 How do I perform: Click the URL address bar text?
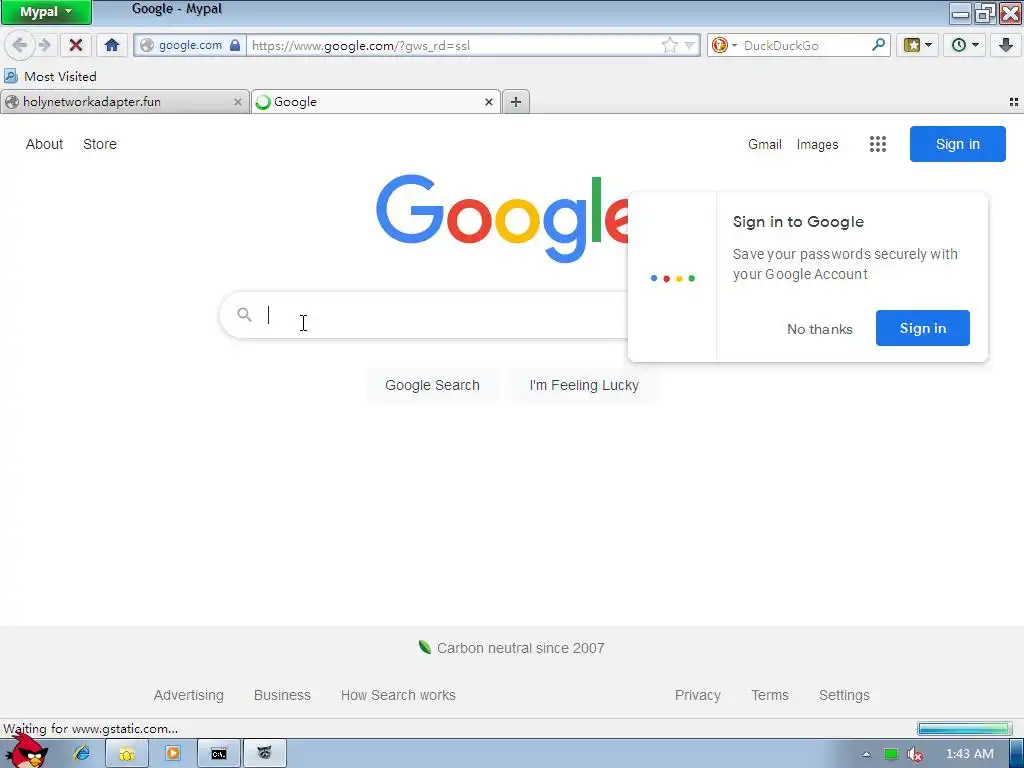click(360, 46)
